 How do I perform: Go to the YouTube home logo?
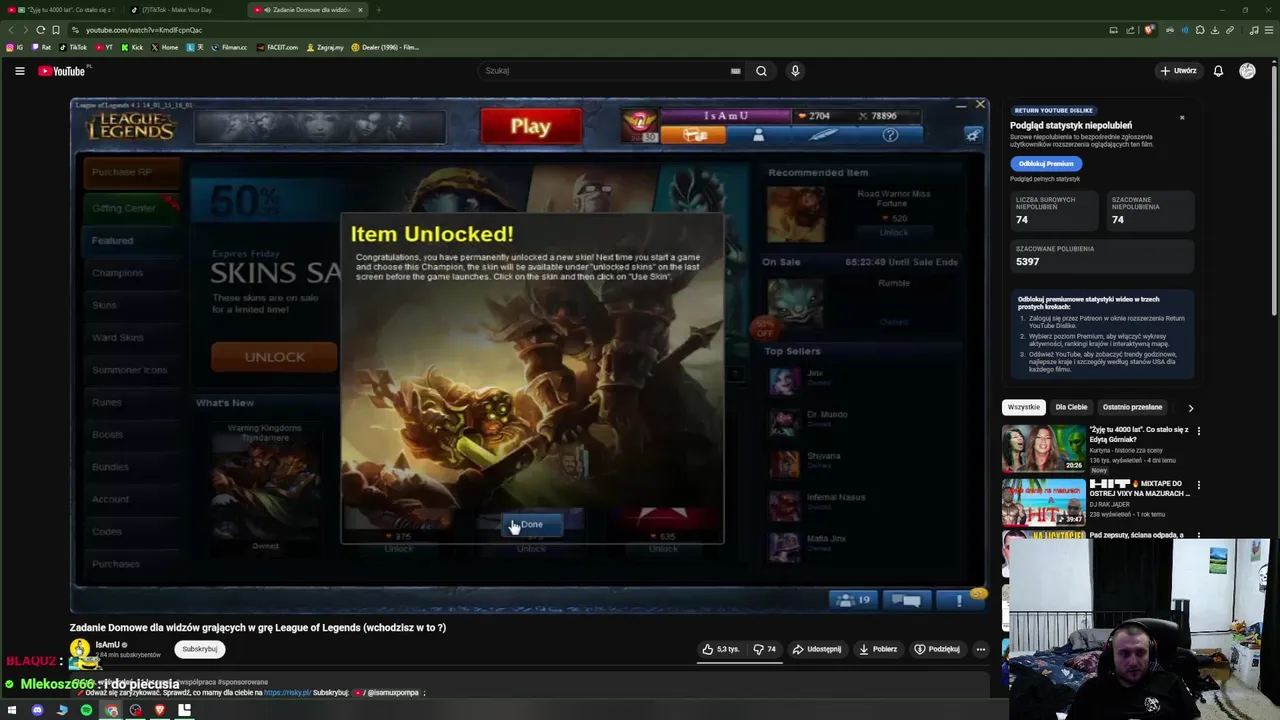click(x=62, y=71)
